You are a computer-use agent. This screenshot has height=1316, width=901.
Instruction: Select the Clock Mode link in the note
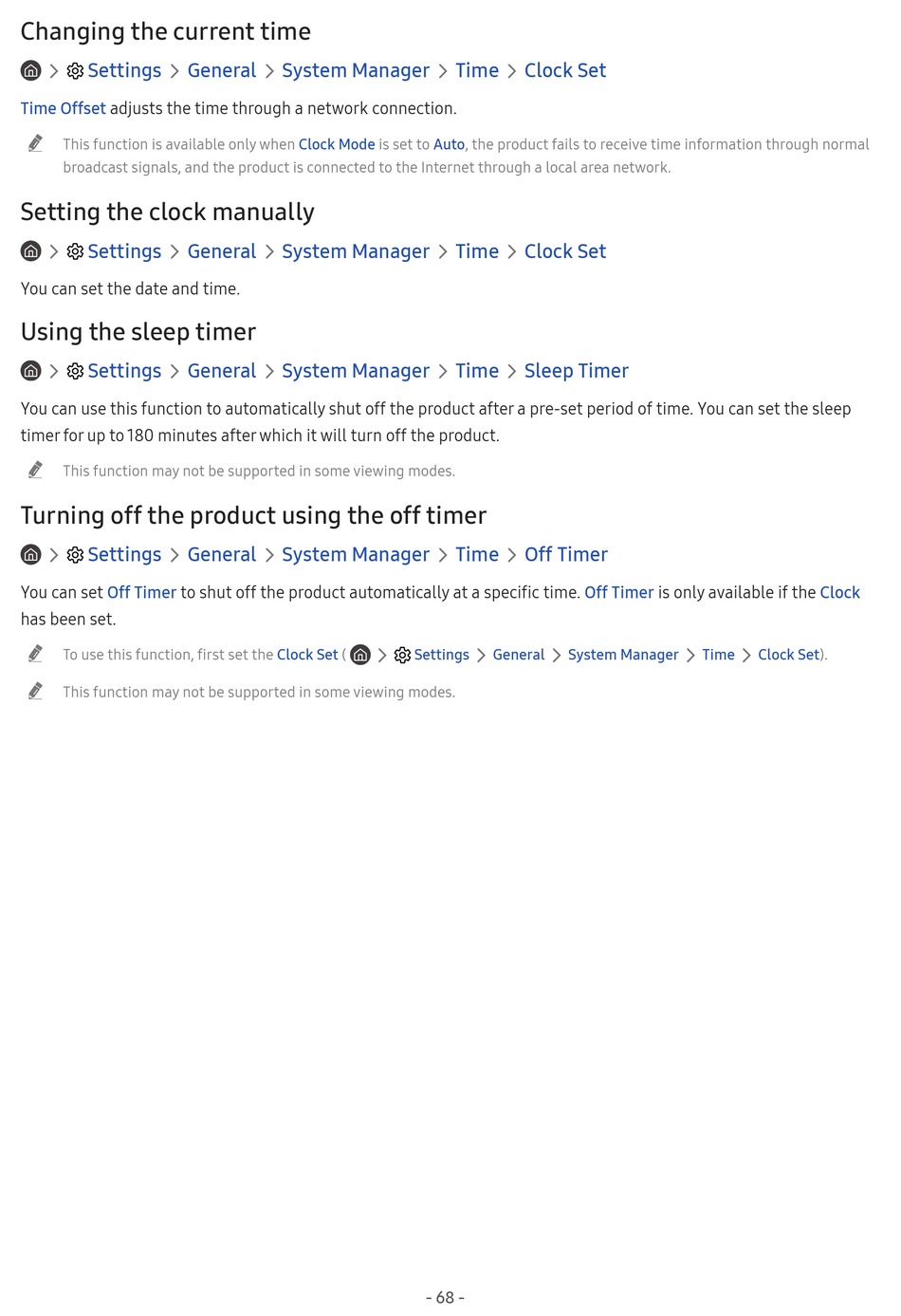pos(337,144)
